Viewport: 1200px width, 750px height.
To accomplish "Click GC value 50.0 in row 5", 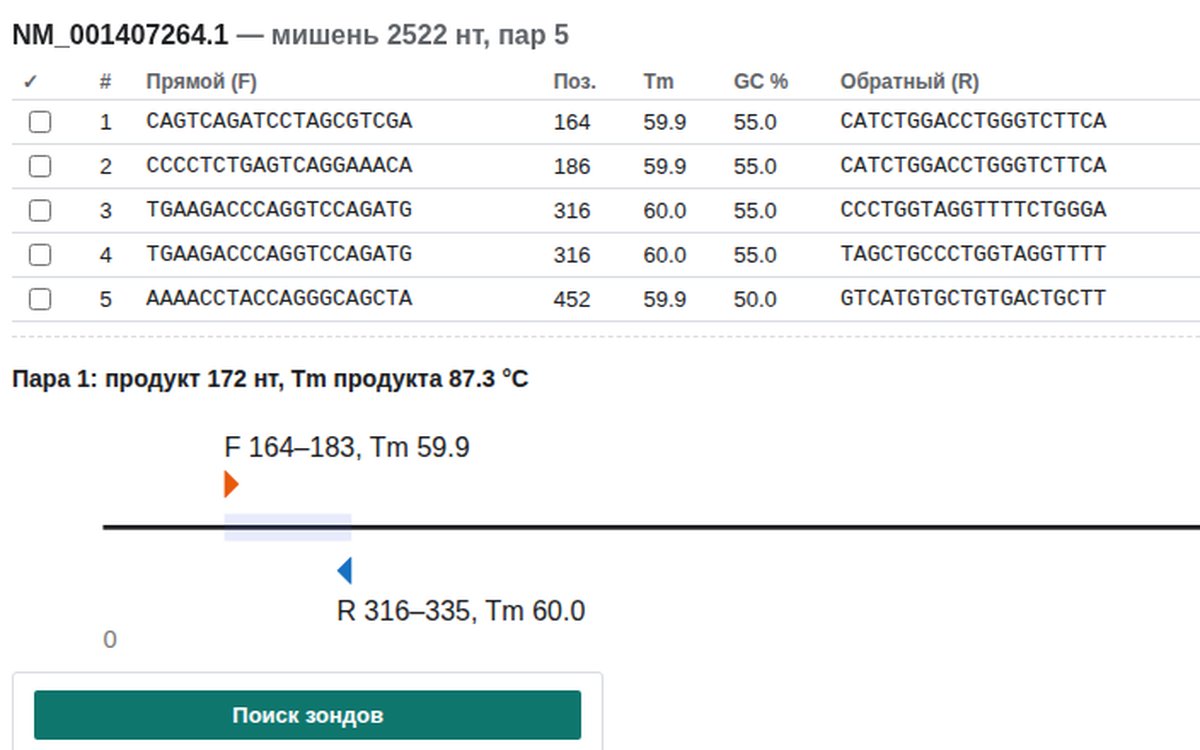I will 755,299.
